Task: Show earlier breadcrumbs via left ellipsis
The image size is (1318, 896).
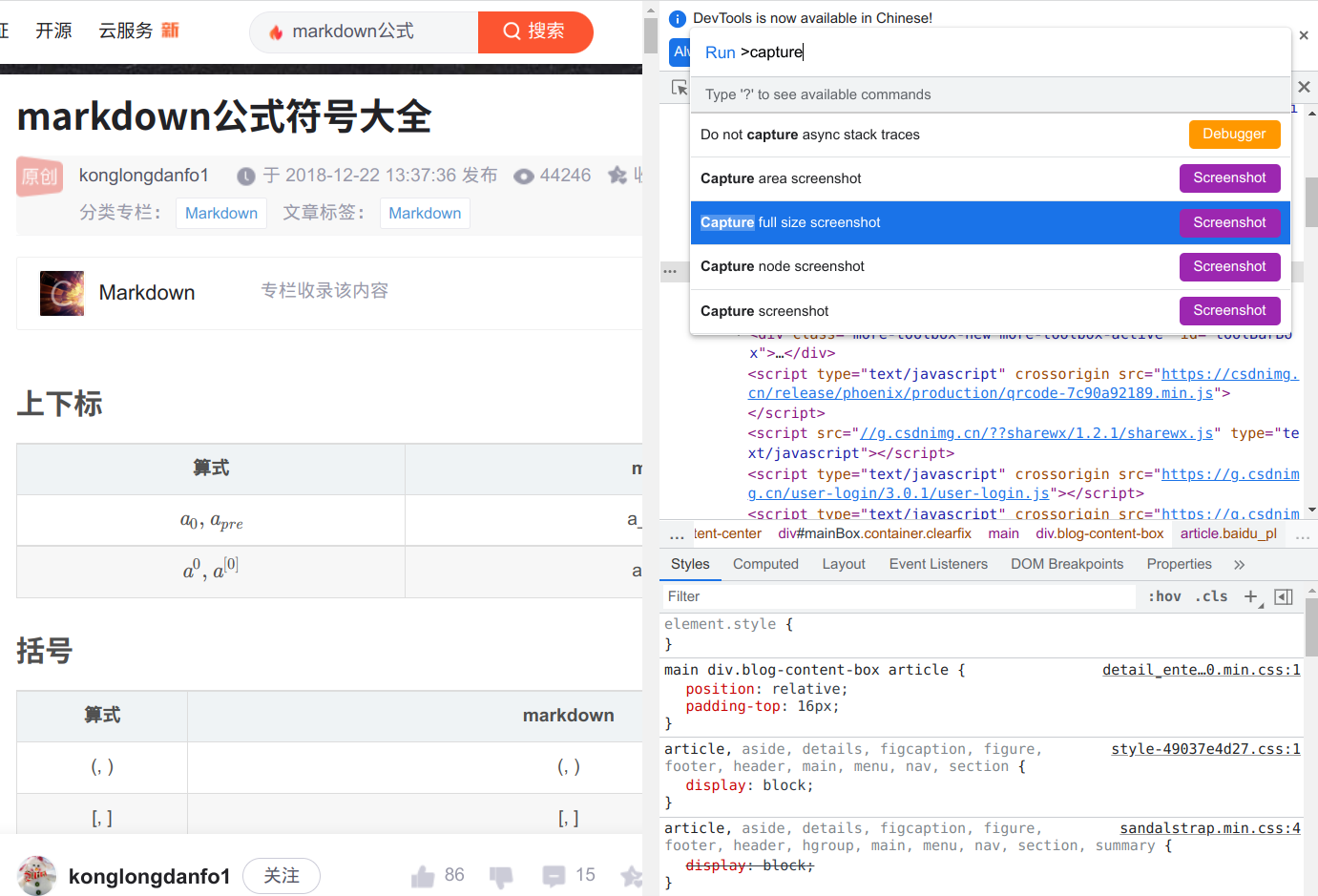Action: point(677,535)
